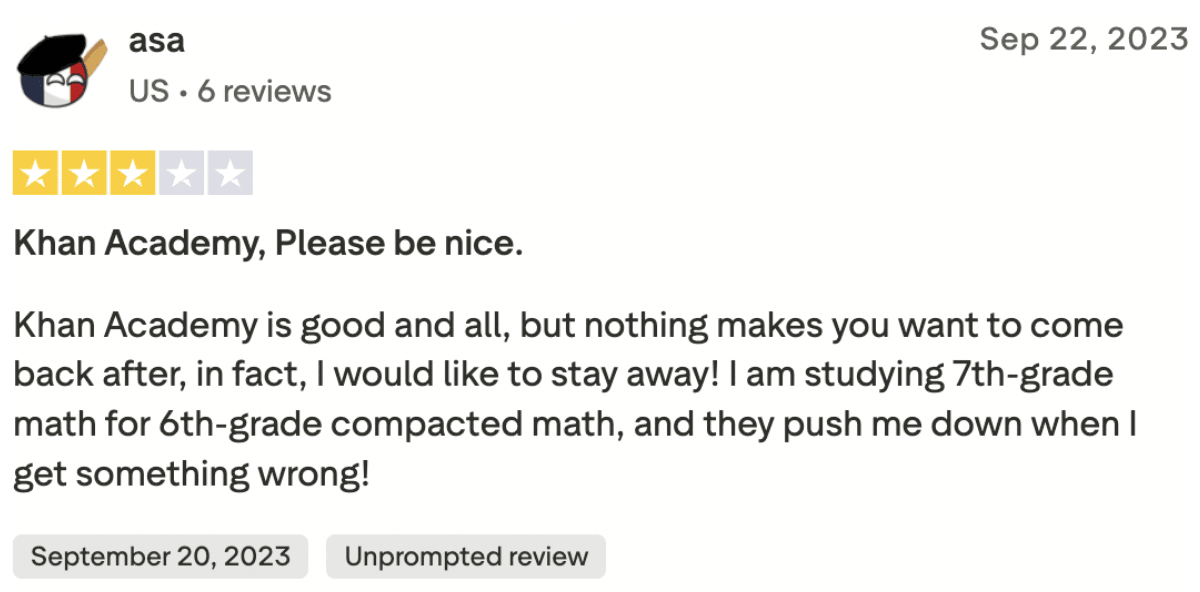Select the 'Unprompted review' badge
This screenshot has width=1200, height=592.
(465, 556)
